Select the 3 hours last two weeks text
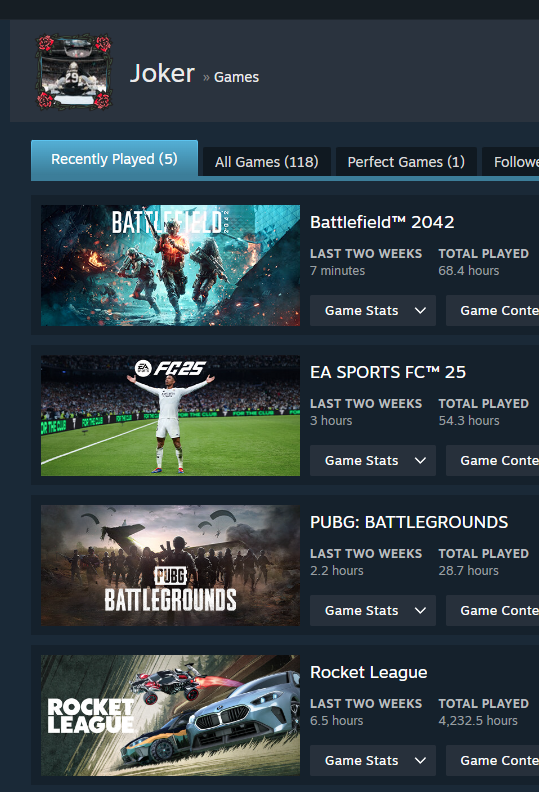 pyautogui.click(x=331, y=421)
